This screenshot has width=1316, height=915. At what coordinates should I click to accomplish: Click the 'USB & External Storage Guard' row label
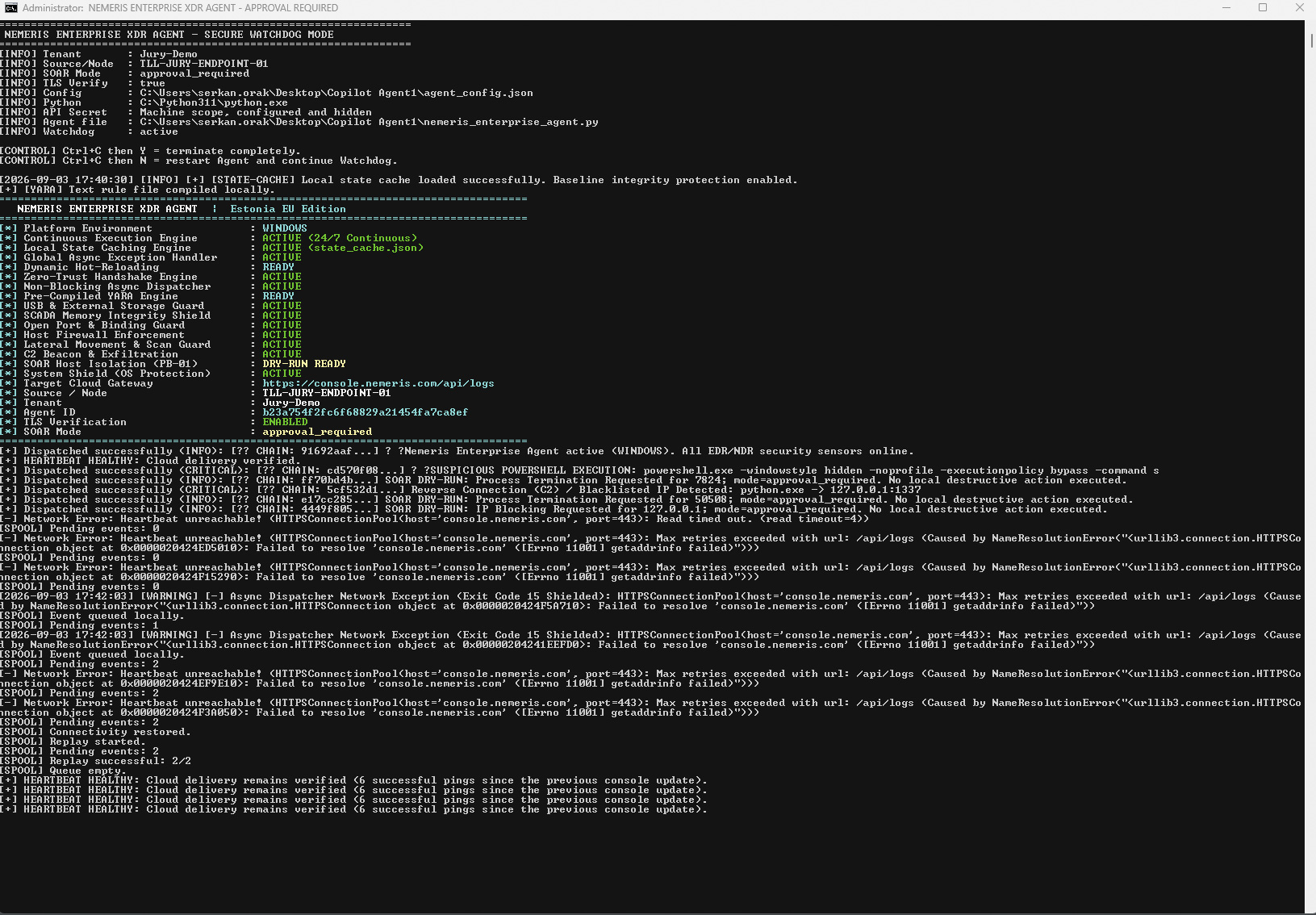(x=114, y=306)
